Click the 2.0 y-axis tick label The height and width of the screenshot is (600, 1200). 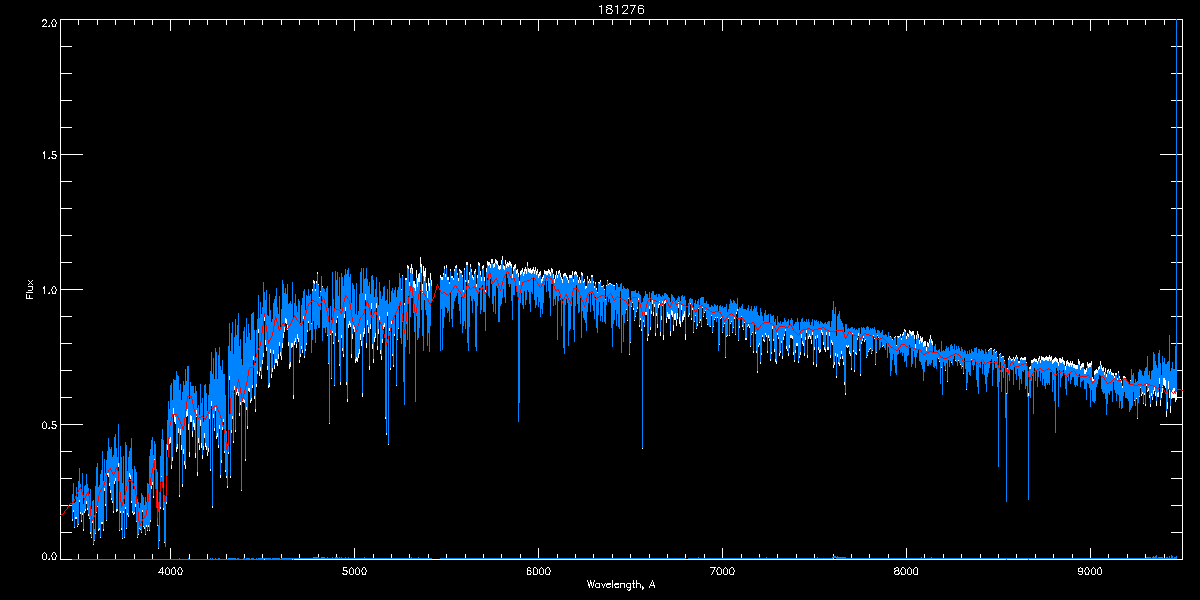click(x=47, y=22)
